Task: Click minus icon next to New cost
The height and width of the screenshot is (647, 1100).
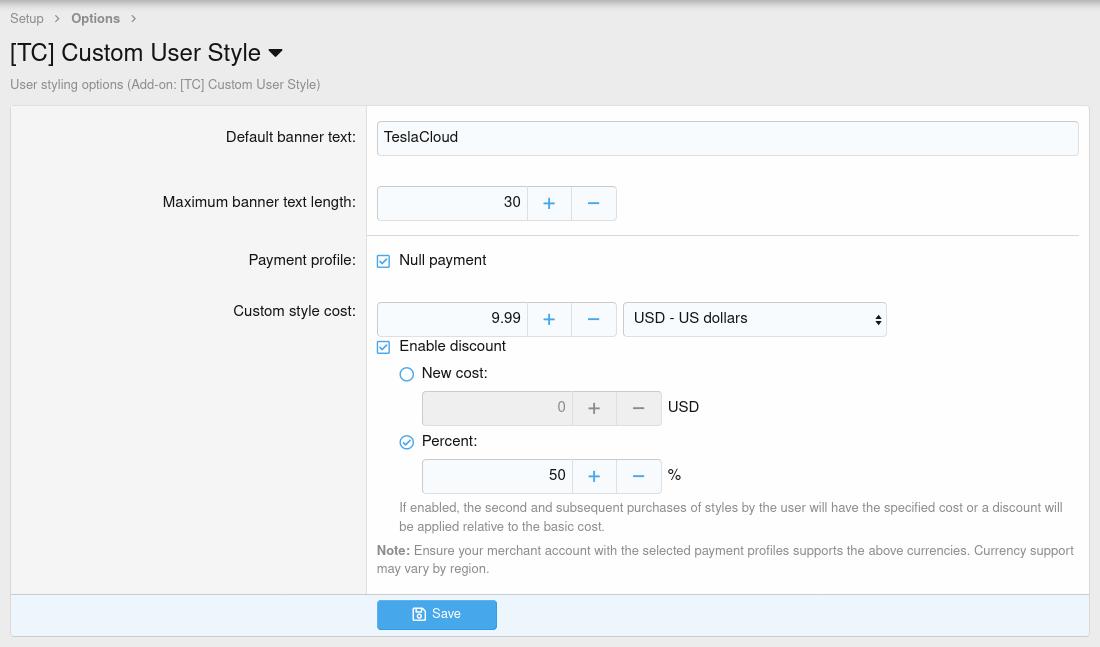Action: (638, 408)
